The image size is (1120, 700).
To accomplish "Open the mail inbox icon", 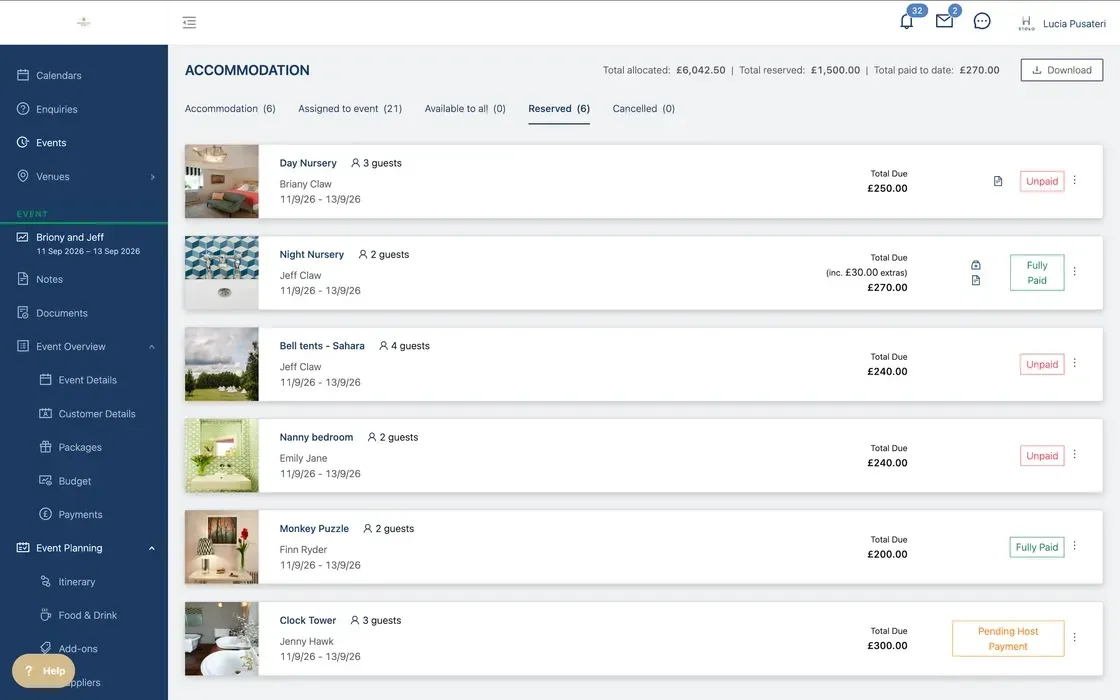I will click(x=944, y=21).
